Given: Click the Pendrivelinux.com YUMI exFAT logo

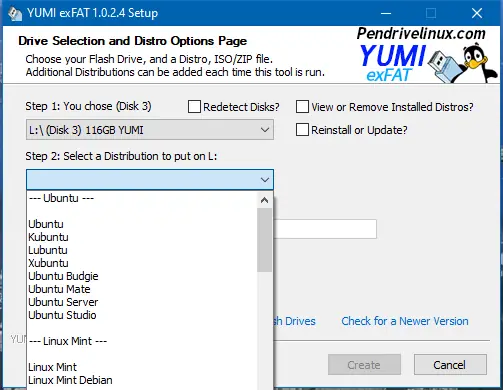Looking at the screenshot, I should click(426, 54).
